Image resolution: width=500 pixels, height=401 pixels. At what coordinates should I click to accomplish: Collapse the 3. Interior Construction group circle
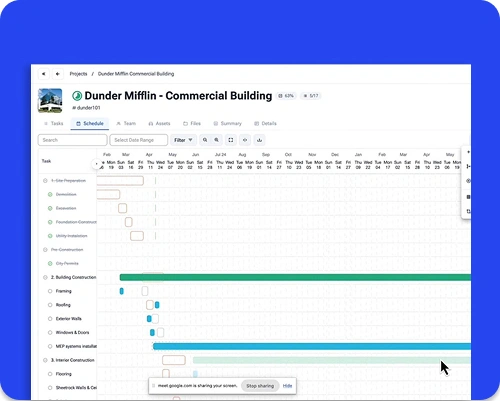[45, 360]
